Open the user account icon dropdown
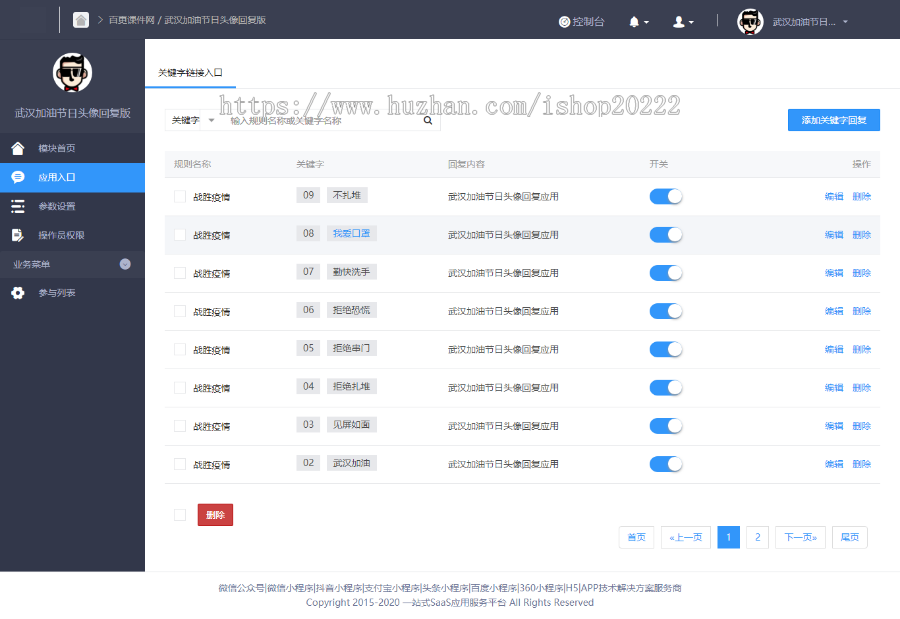The image size is (900, 619). pos(683,22)
